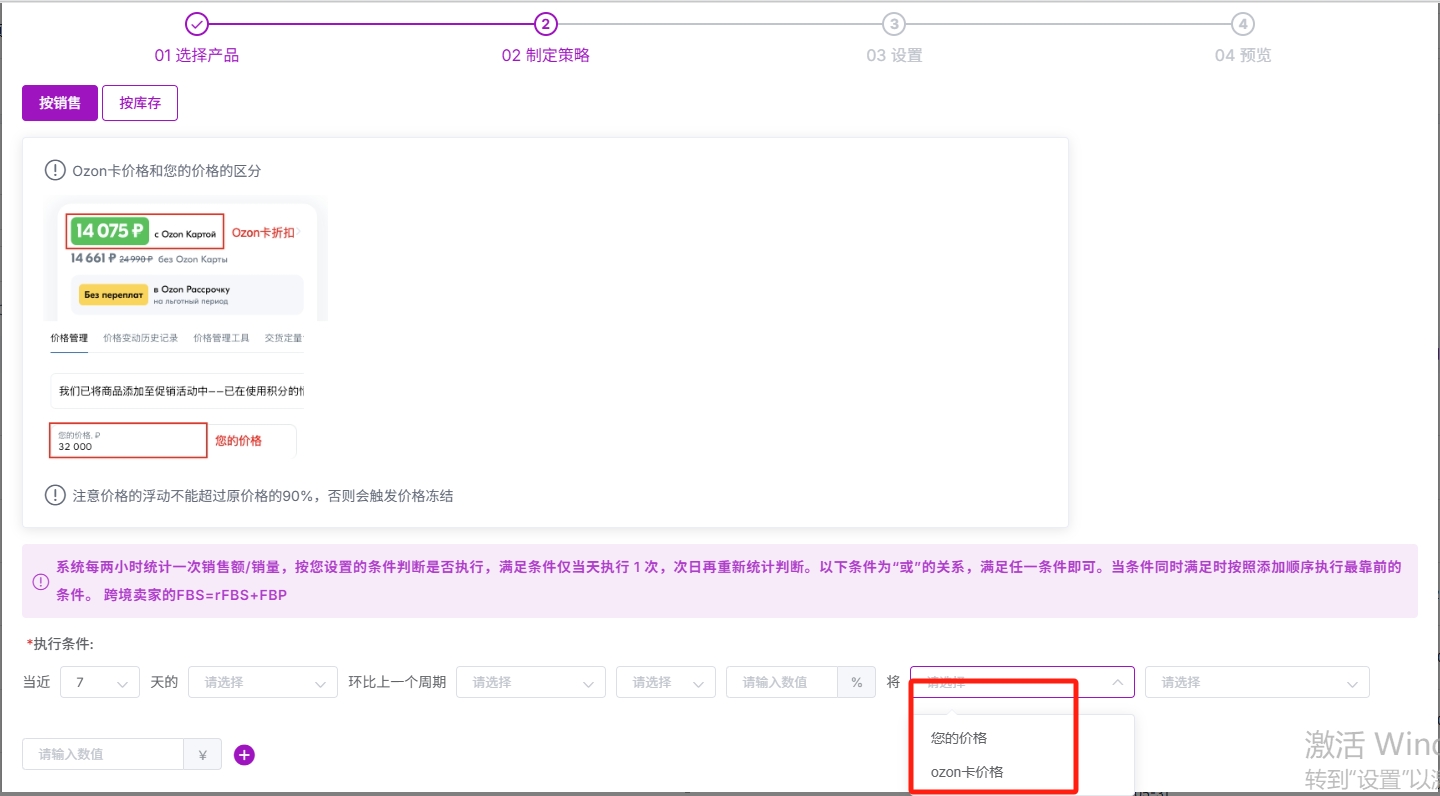Screen dimensions: 1440x796
Task: Click the purple plus add-condition icon
Action: tap(244, 754)
